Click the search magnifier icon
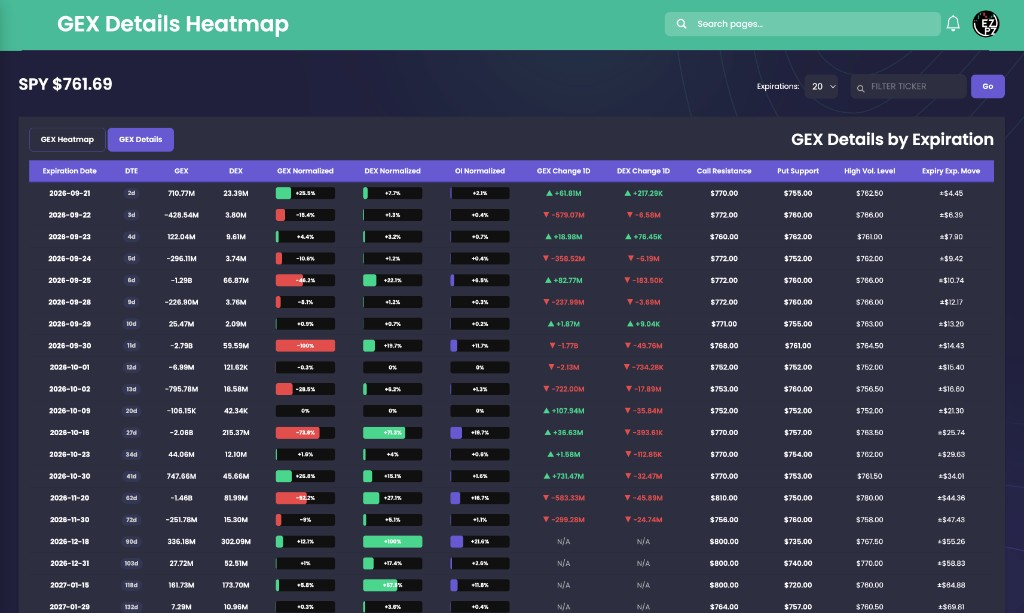The height and width of the screenshot is (613, 1024). pyautogui.click(x=681, y=24)
